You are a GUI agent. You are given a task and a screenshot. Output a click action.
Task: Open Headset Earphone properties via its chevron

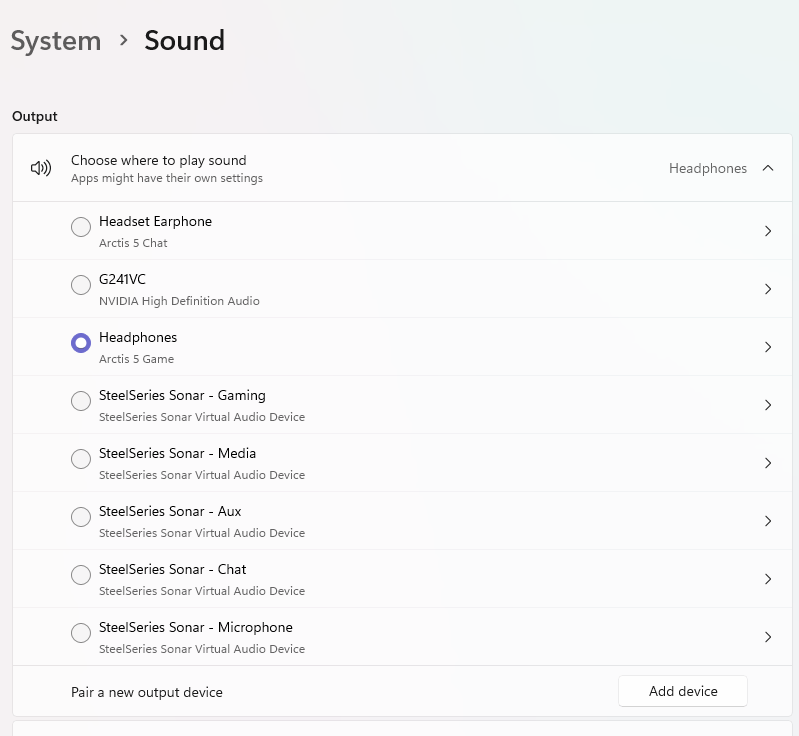(x=768, y=231)
